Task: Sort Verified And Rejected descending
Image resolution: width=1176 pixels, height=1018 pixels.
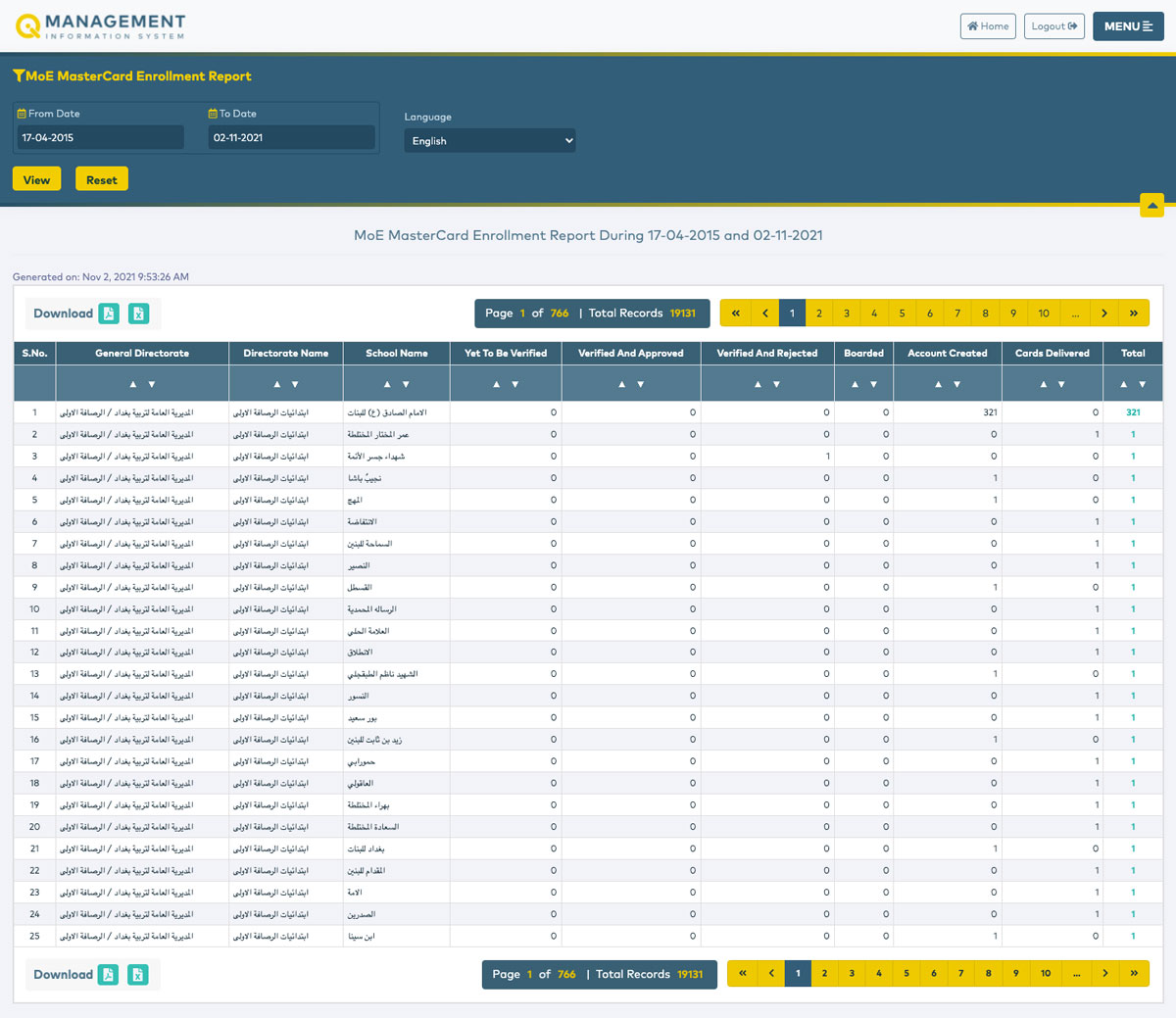Action: pyautogui.click(x=776, y=384)
